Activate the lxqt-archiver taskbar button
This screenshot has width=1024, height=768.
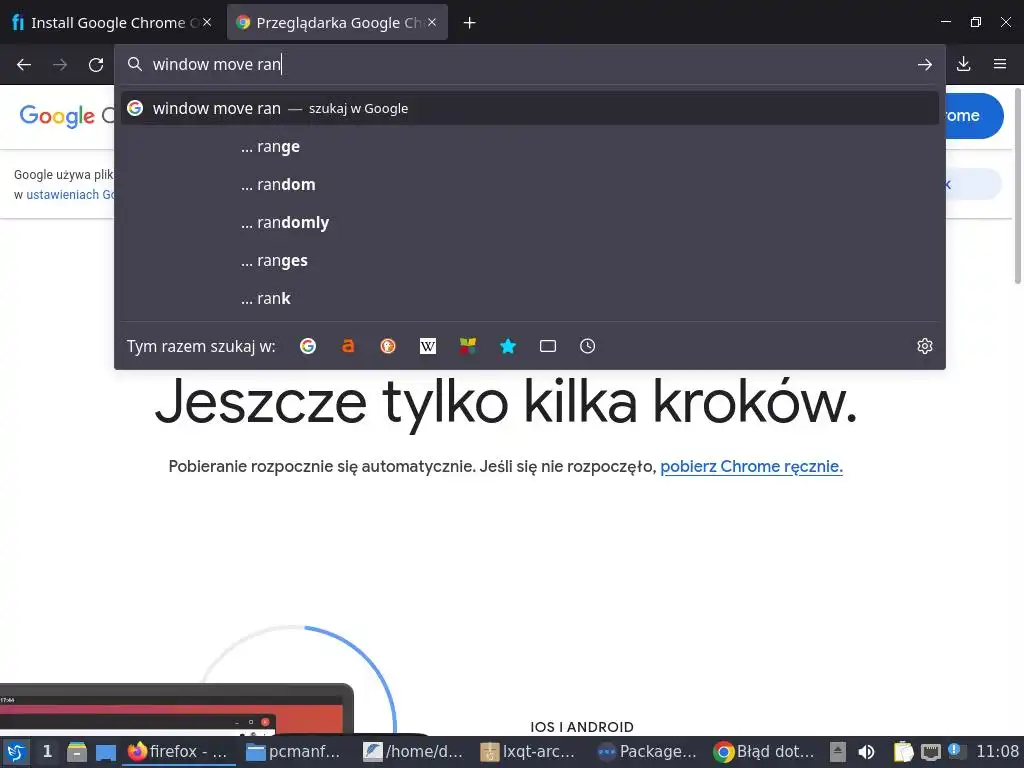tap(529, 752)
